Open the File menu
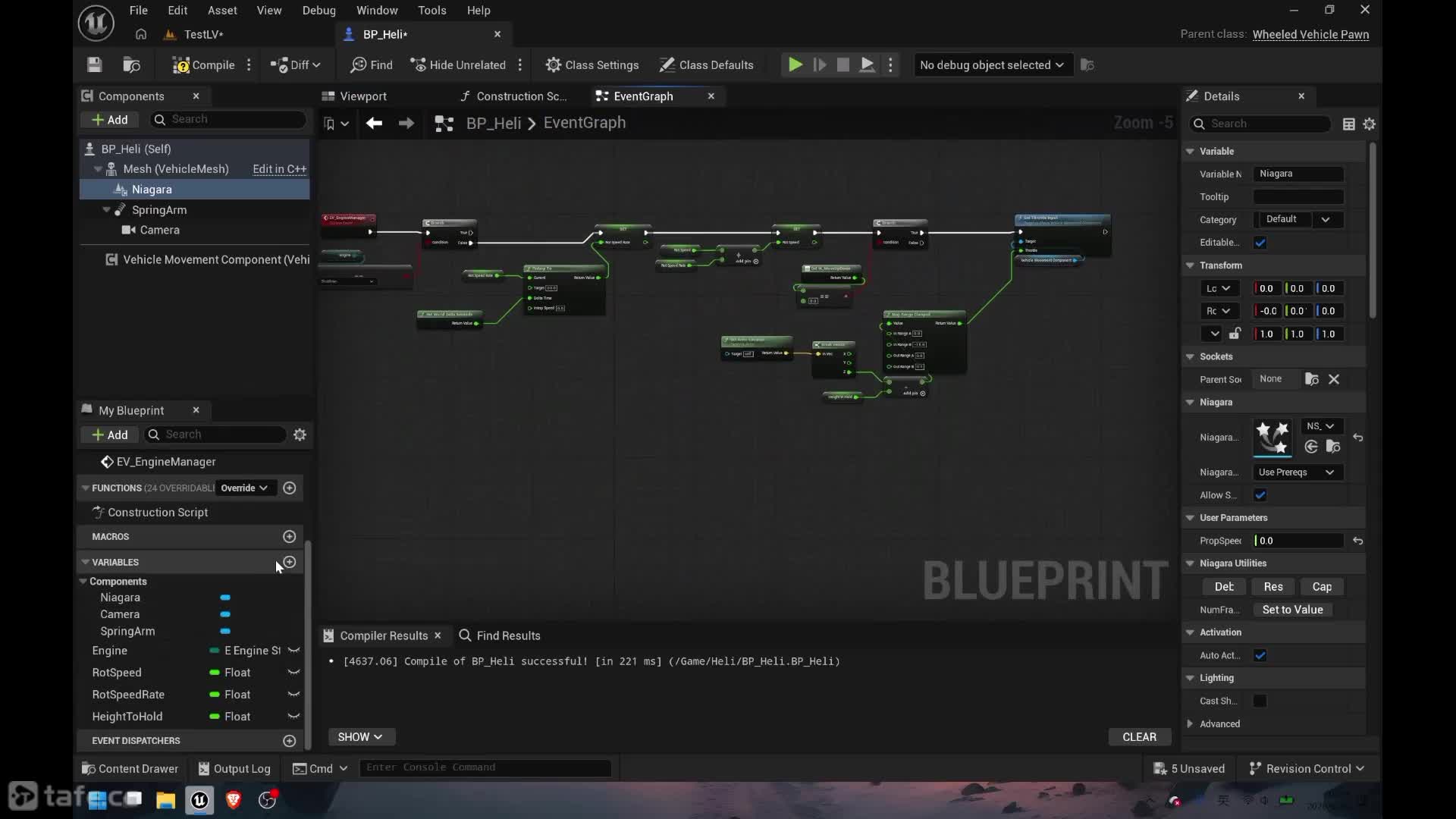The image size is (1456, 819). point(139,11)
